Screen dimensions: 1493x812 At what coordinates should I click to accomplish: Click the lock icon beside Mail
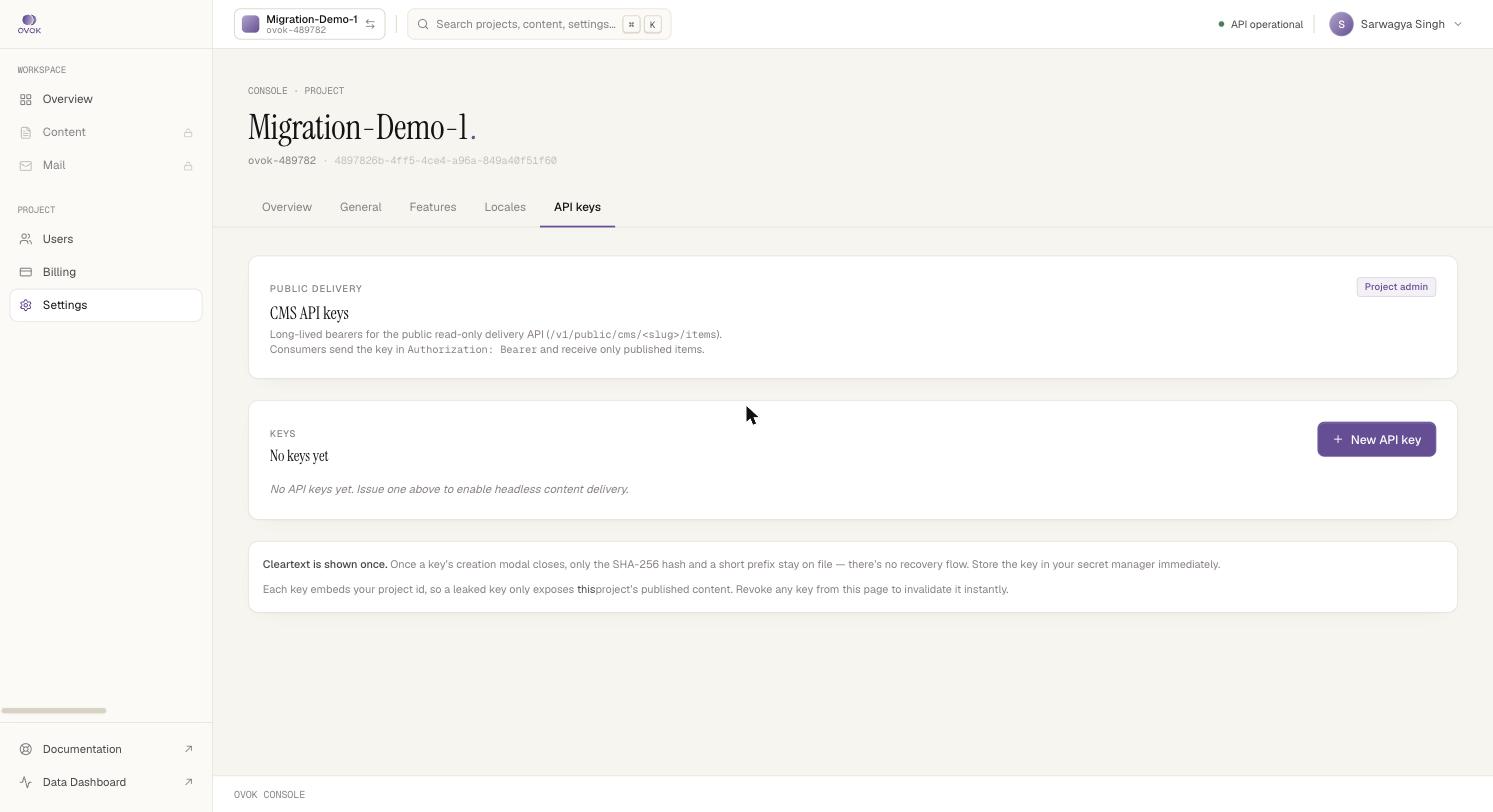coord(188,166)
